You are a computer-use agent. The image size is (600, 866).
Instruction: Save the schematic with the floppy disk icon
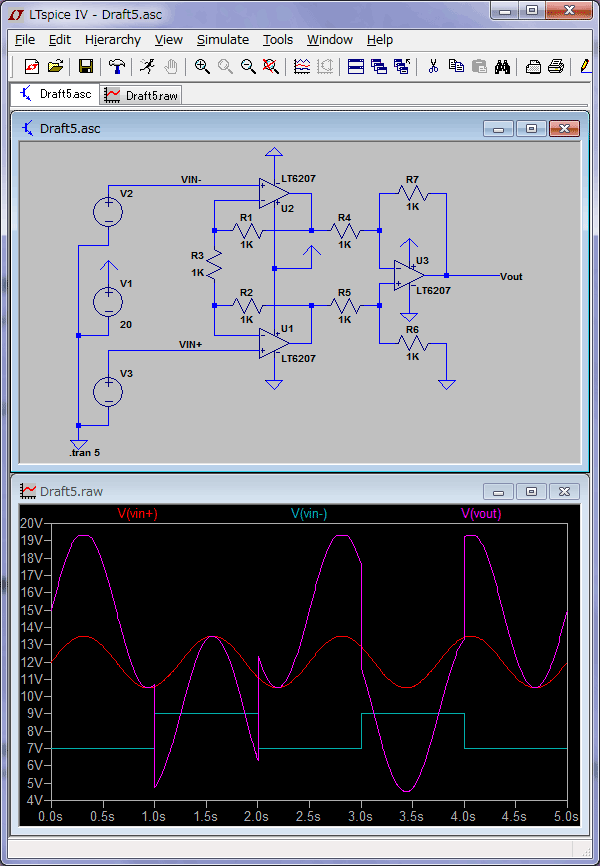coord(86,67)
